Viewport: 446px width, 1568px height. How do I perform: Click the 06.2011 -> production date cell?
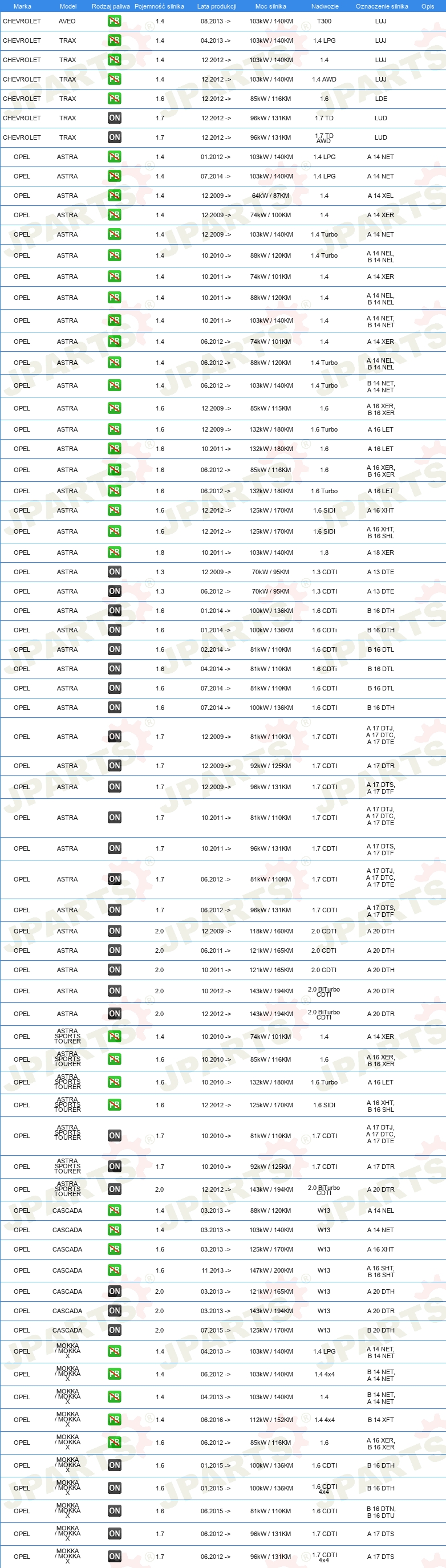(x=216, y=951)
